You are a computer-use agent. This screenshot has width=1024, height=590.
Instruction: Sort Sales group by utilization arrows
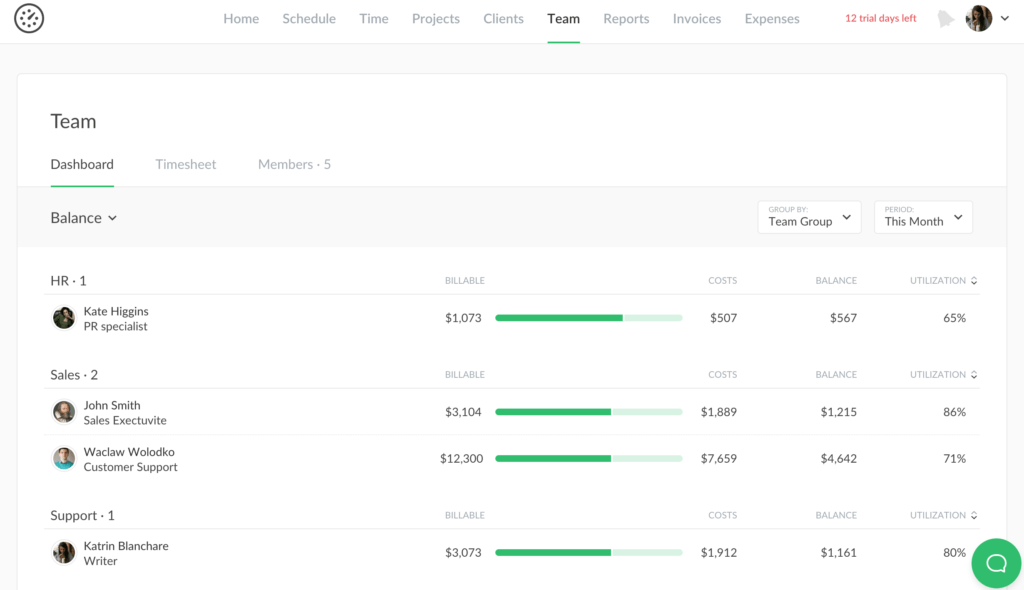click(974, 374)
